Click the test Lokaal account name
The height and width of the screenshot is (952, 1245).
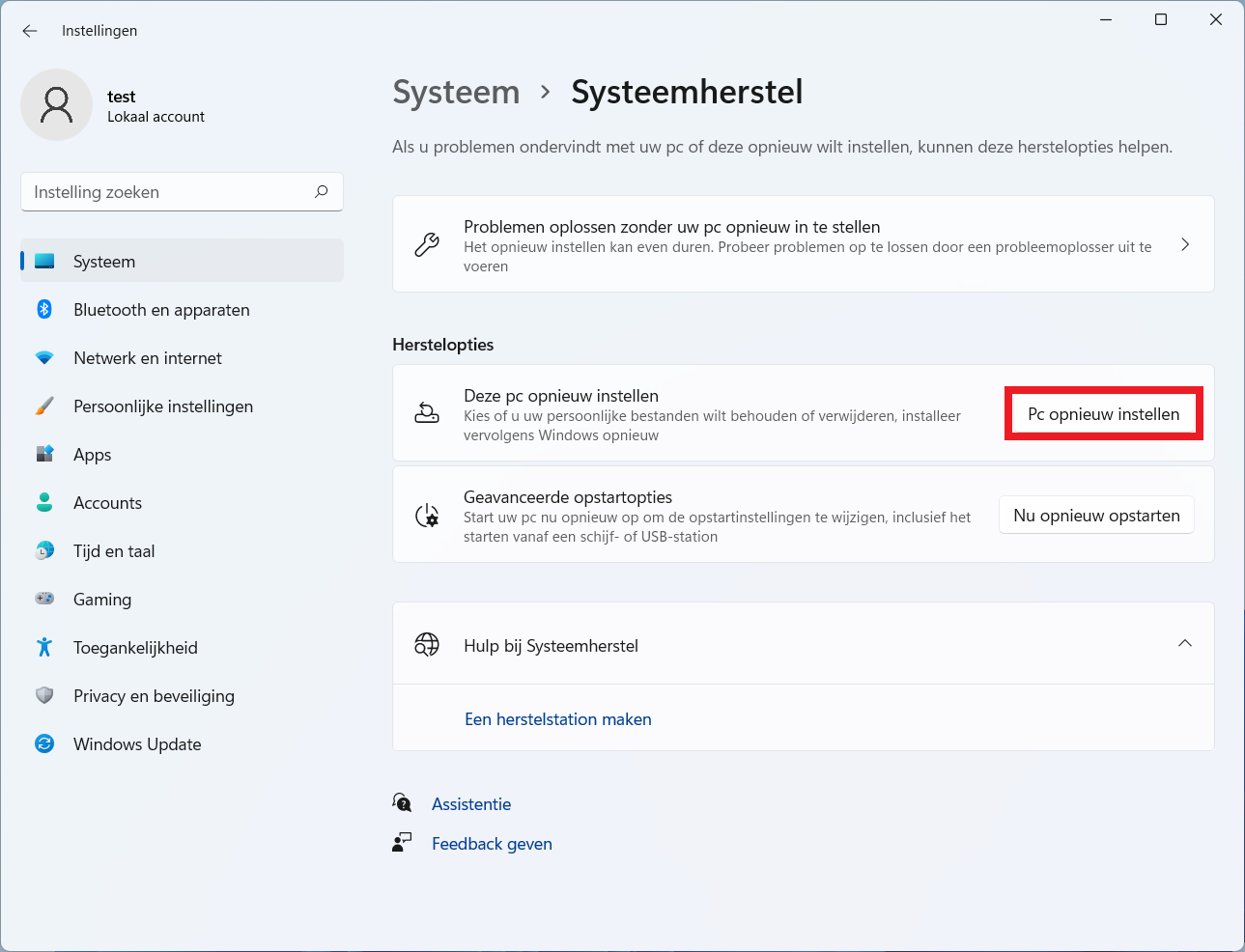pyautogui.click(x=156, y=105)
